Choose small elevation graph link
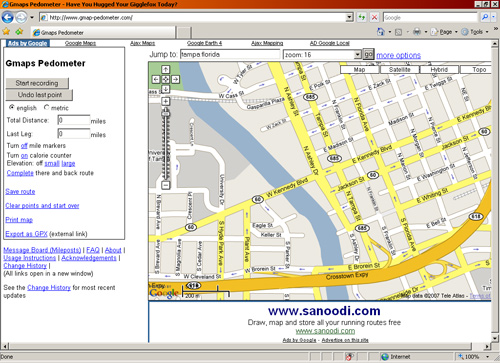500x363 pixels. (52, 163)
